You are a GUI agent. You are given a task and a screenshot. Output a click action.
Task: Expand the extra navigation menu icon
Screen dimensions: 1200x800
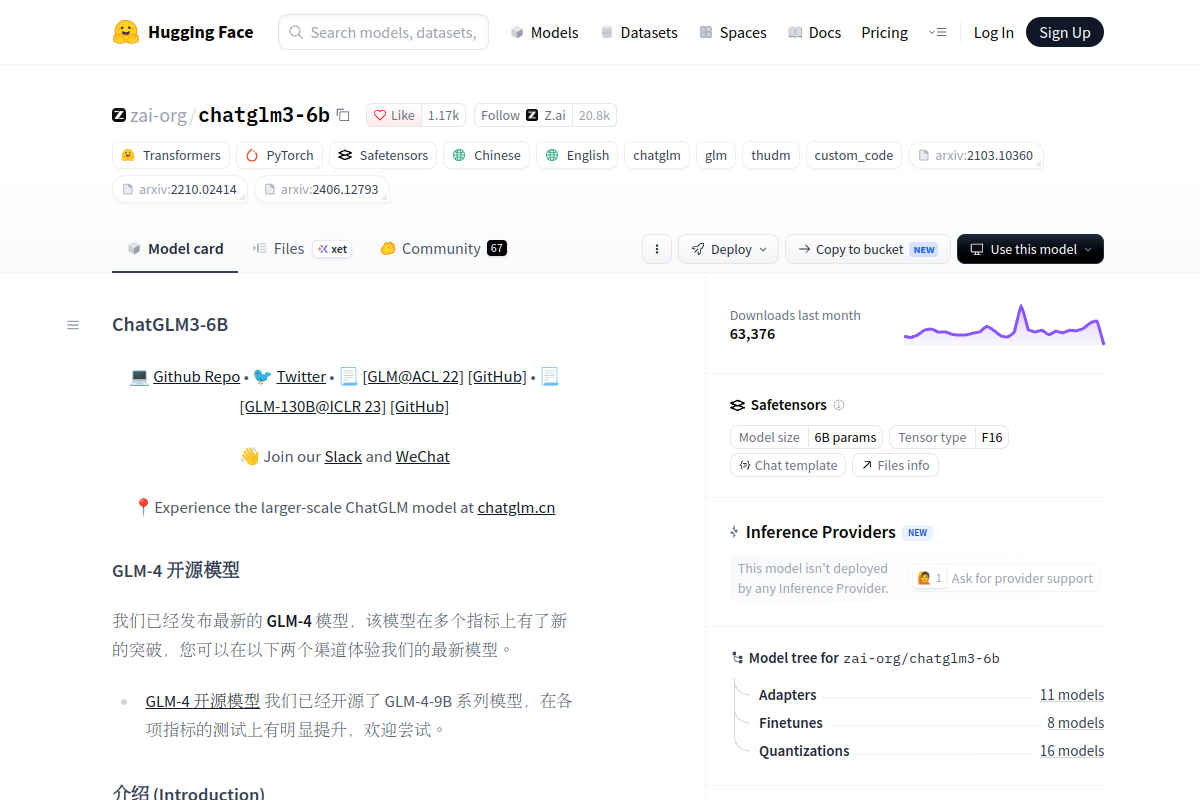click(937, 32)
